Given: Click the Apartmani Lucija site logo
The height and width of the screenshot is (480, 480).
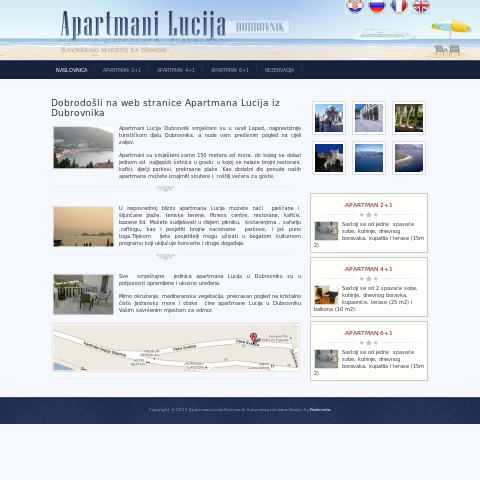Looking at the screenshot, I should 143,25.
